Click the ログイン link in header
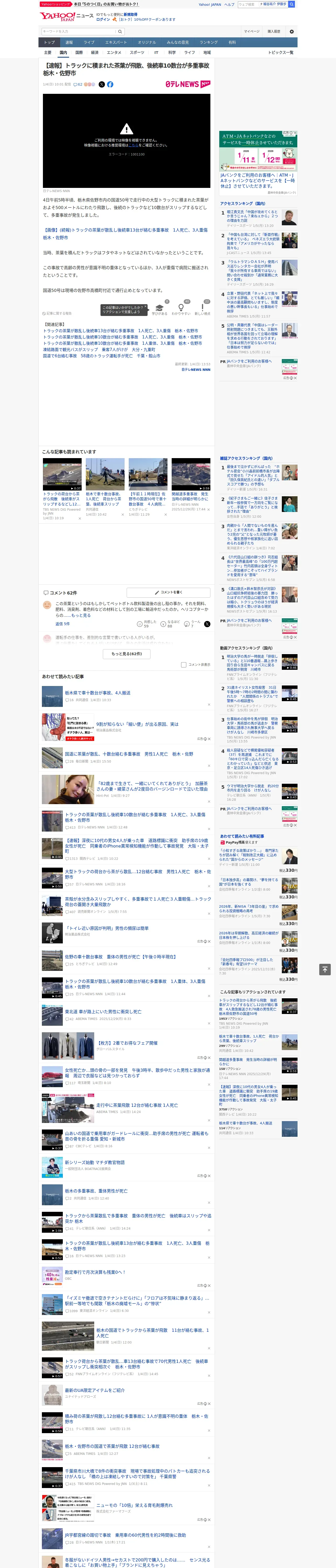 (x=103, y=20)
